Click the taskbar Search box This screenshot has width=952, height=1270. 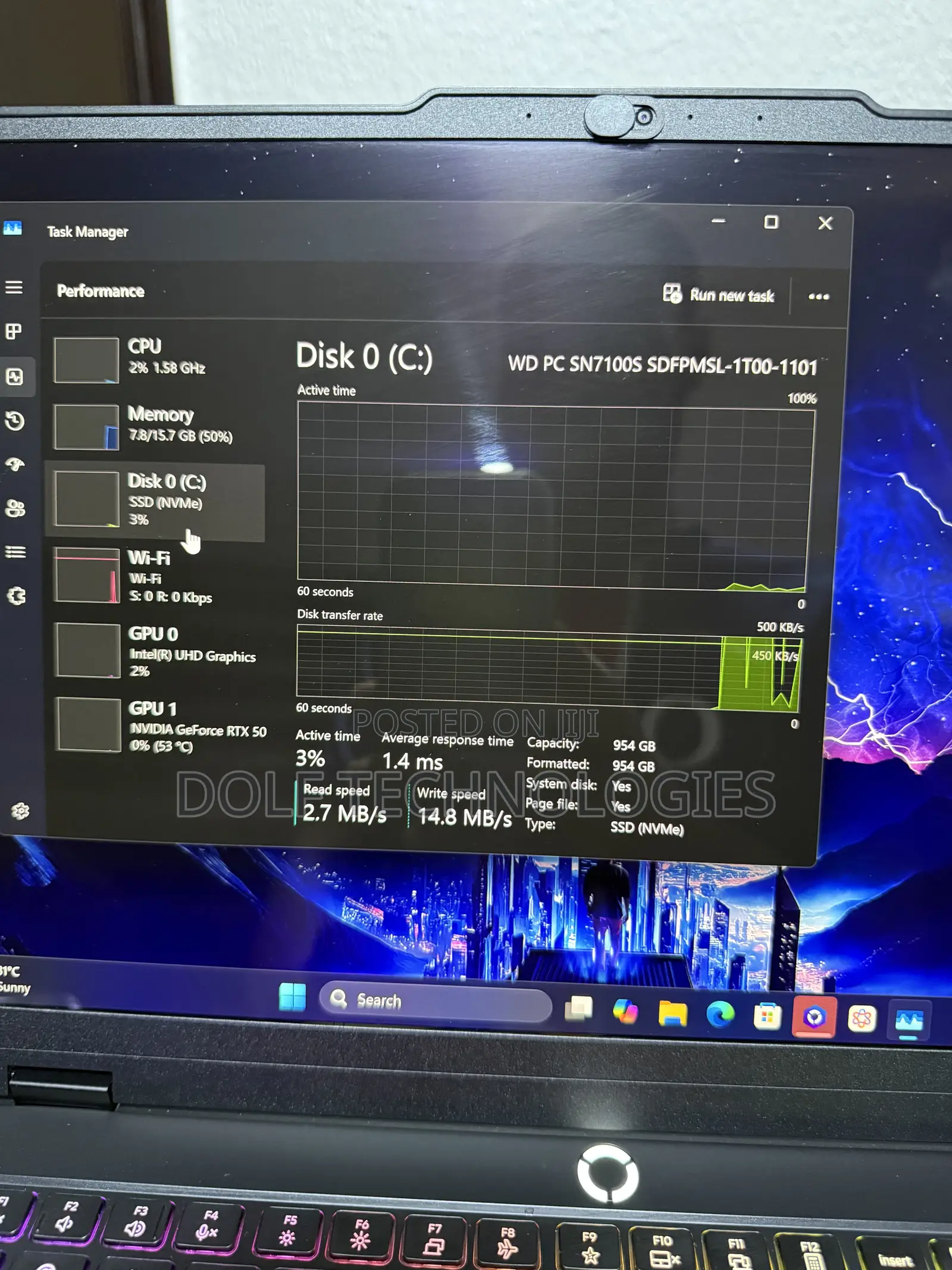coord(436,1002)
